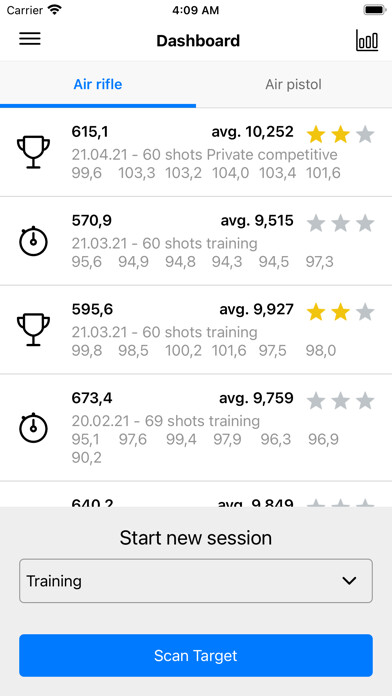This screenshot has height=696, width=392.
Task: Tap the second gold star of session 595,6
Action: click(x=341, y=312)
